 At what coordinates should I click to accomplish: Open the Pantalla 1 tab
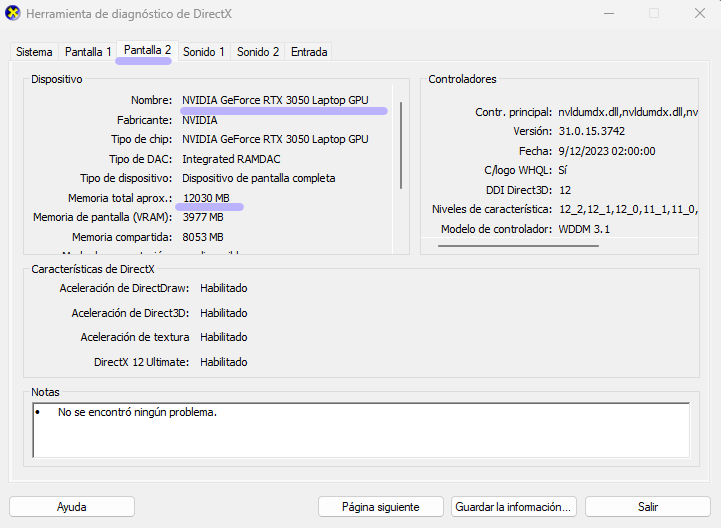coord(88,52)
